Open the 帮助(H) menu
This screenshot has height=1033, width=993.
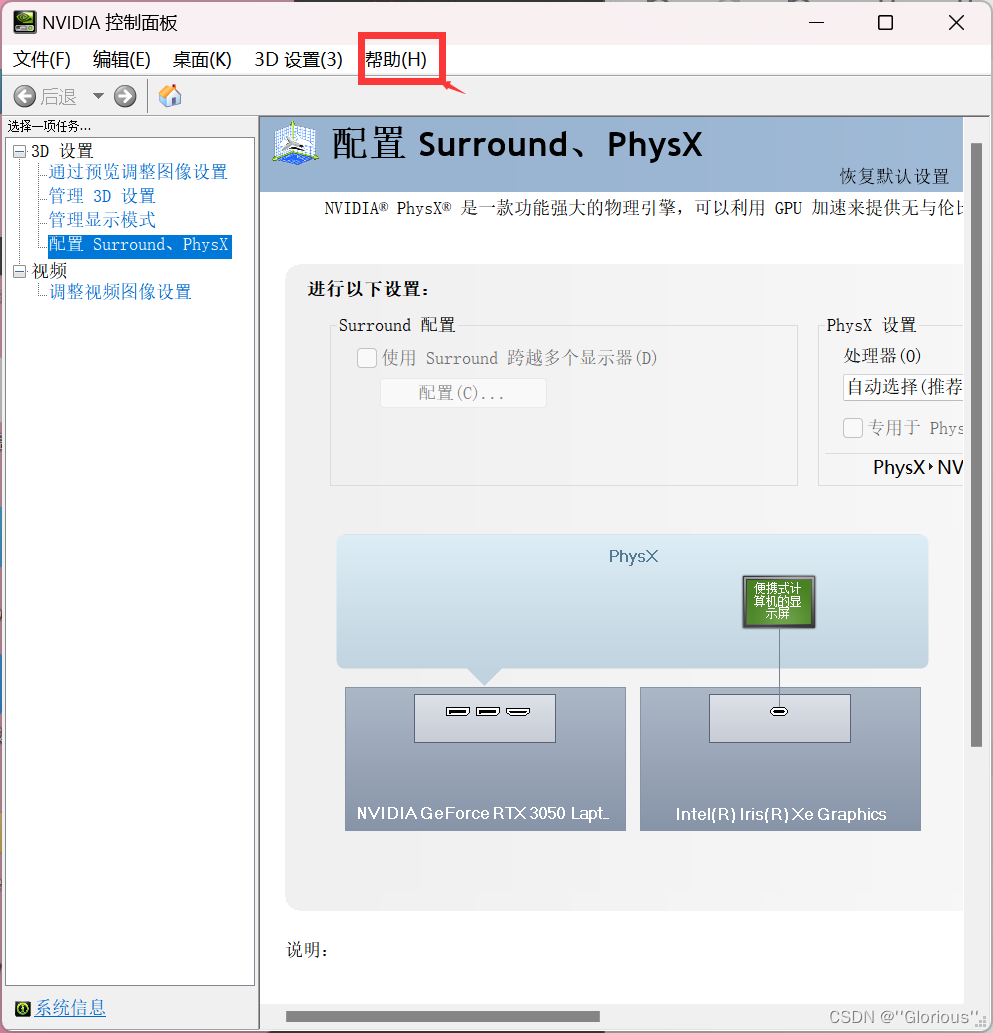pos(398,59)
